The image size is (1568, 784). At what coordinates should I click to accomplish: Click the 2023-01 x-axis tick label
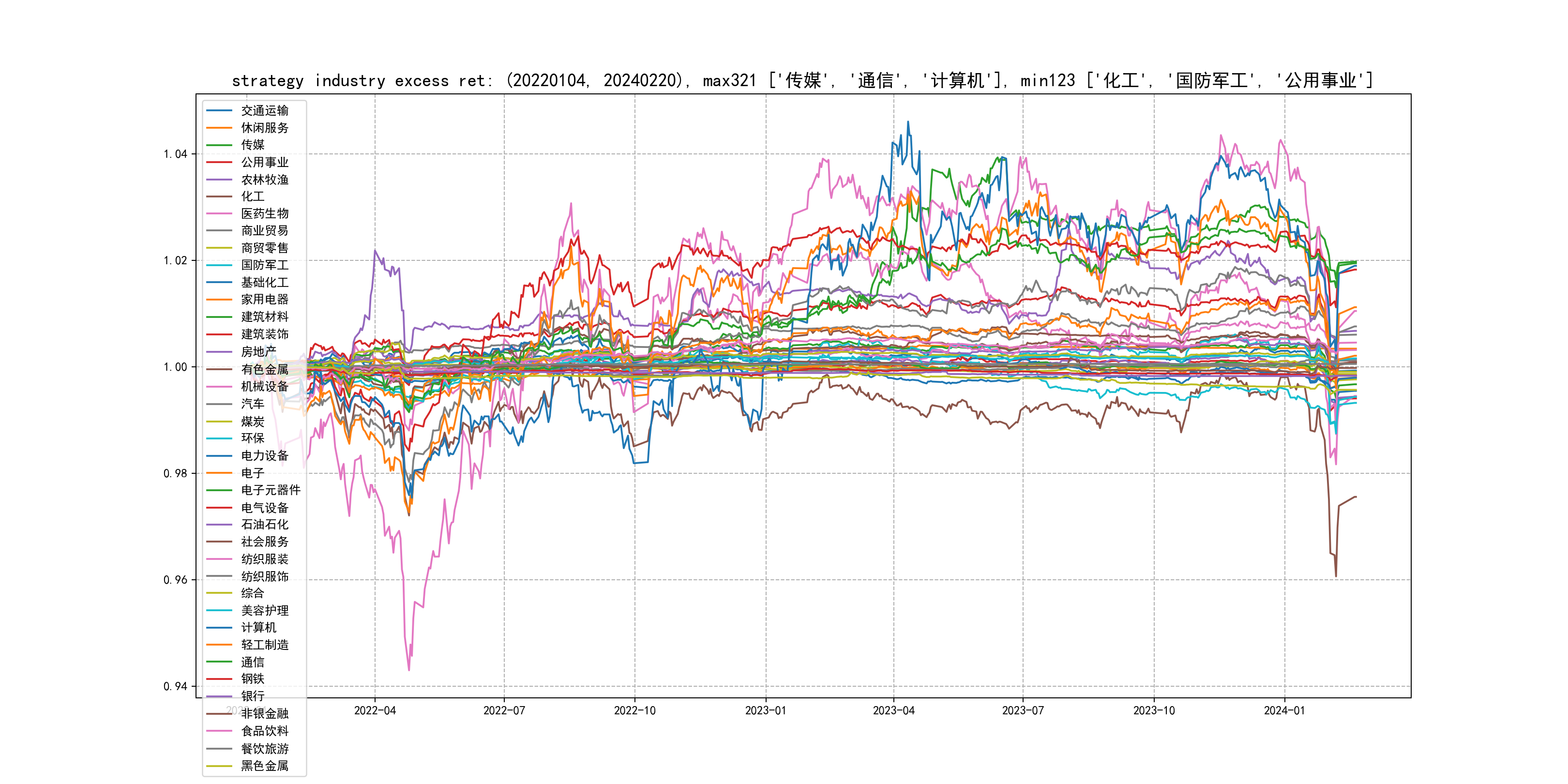coord(766,711)
